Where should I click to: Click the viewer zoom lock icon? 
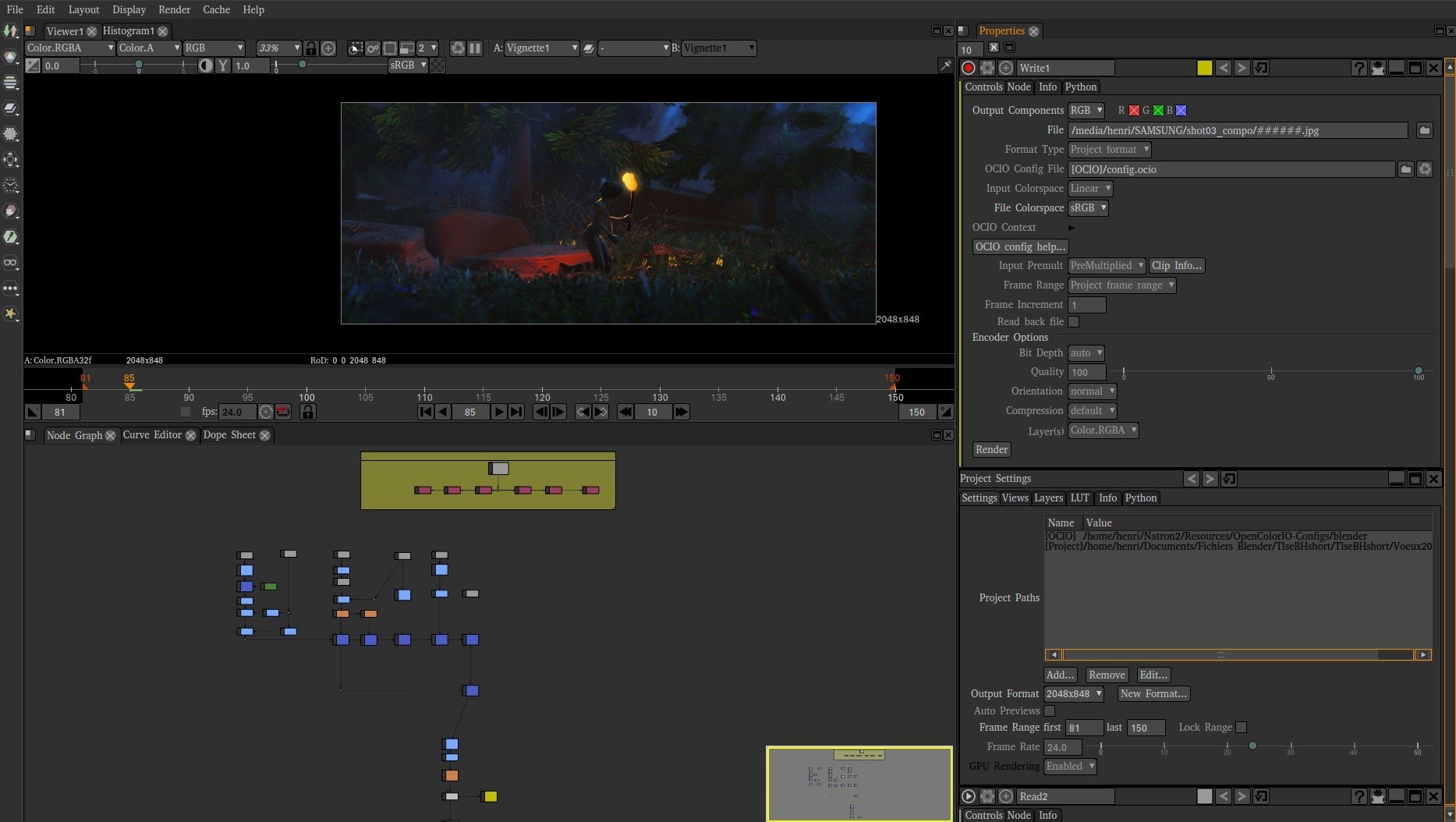tap(310, 48)
